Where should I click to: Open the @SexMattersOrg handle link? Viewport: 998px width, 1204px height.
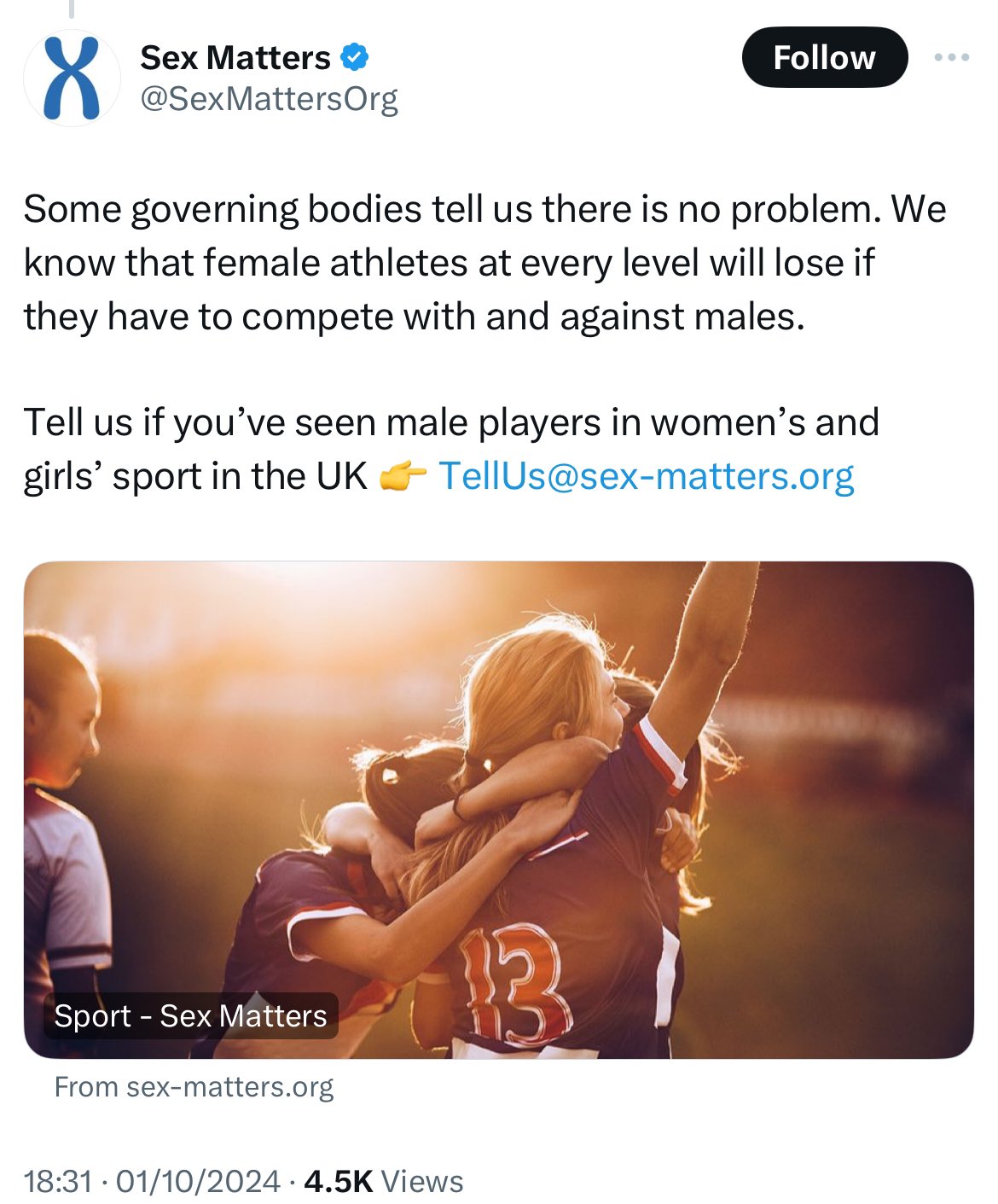click(269, 99)
